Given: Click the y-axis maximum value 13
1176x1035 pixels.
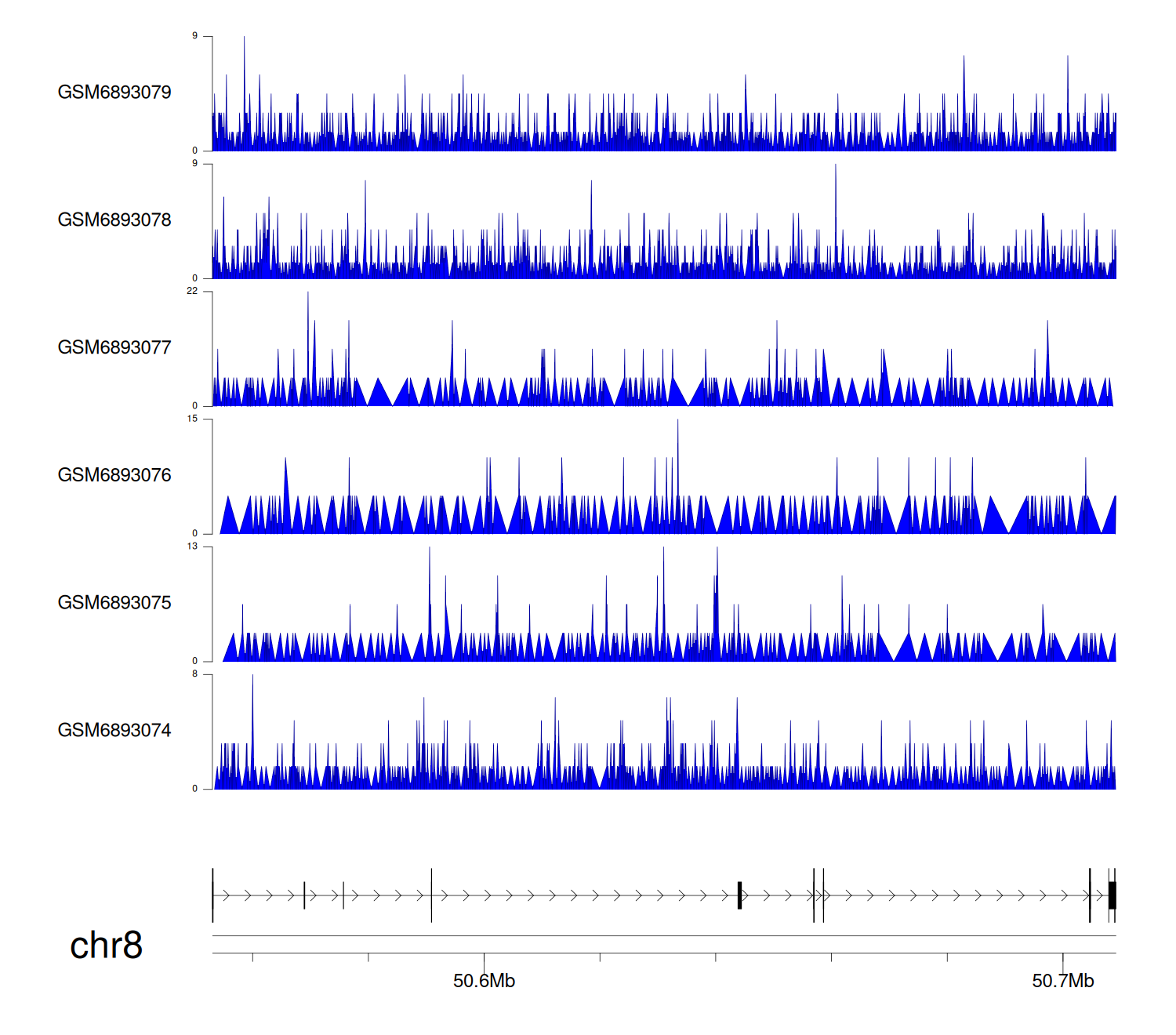Looking at the screenshot, I should point(192,547).
